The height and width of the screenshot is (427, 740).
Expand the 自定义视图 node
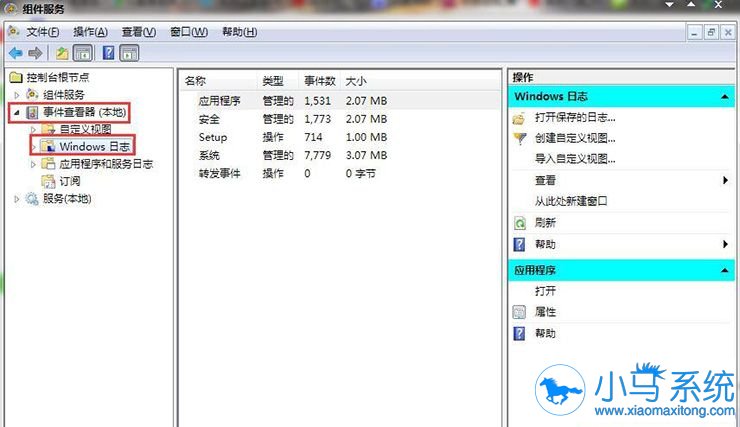[x=33, y=129]
